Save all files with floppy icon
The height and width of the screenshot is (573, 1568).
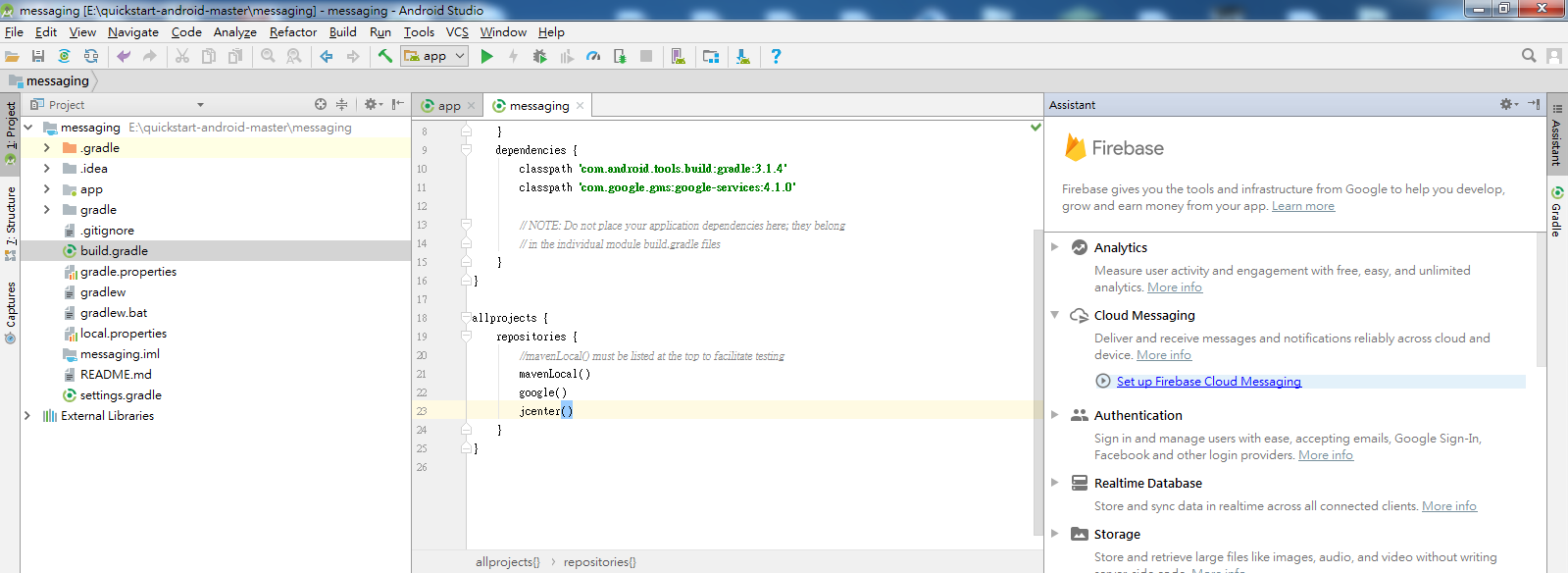click(x=38, y=56)
